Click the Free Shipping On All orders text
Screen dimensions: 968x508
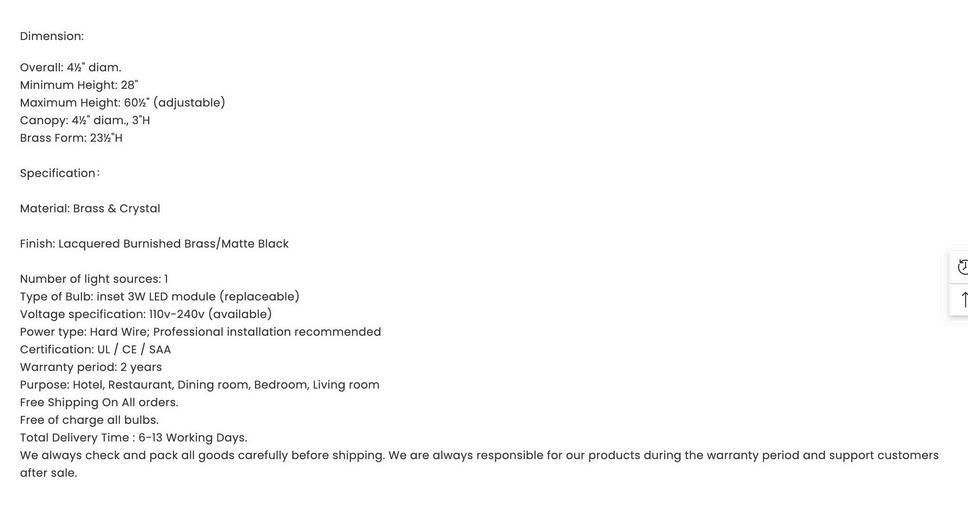click(x=99, y=402)
